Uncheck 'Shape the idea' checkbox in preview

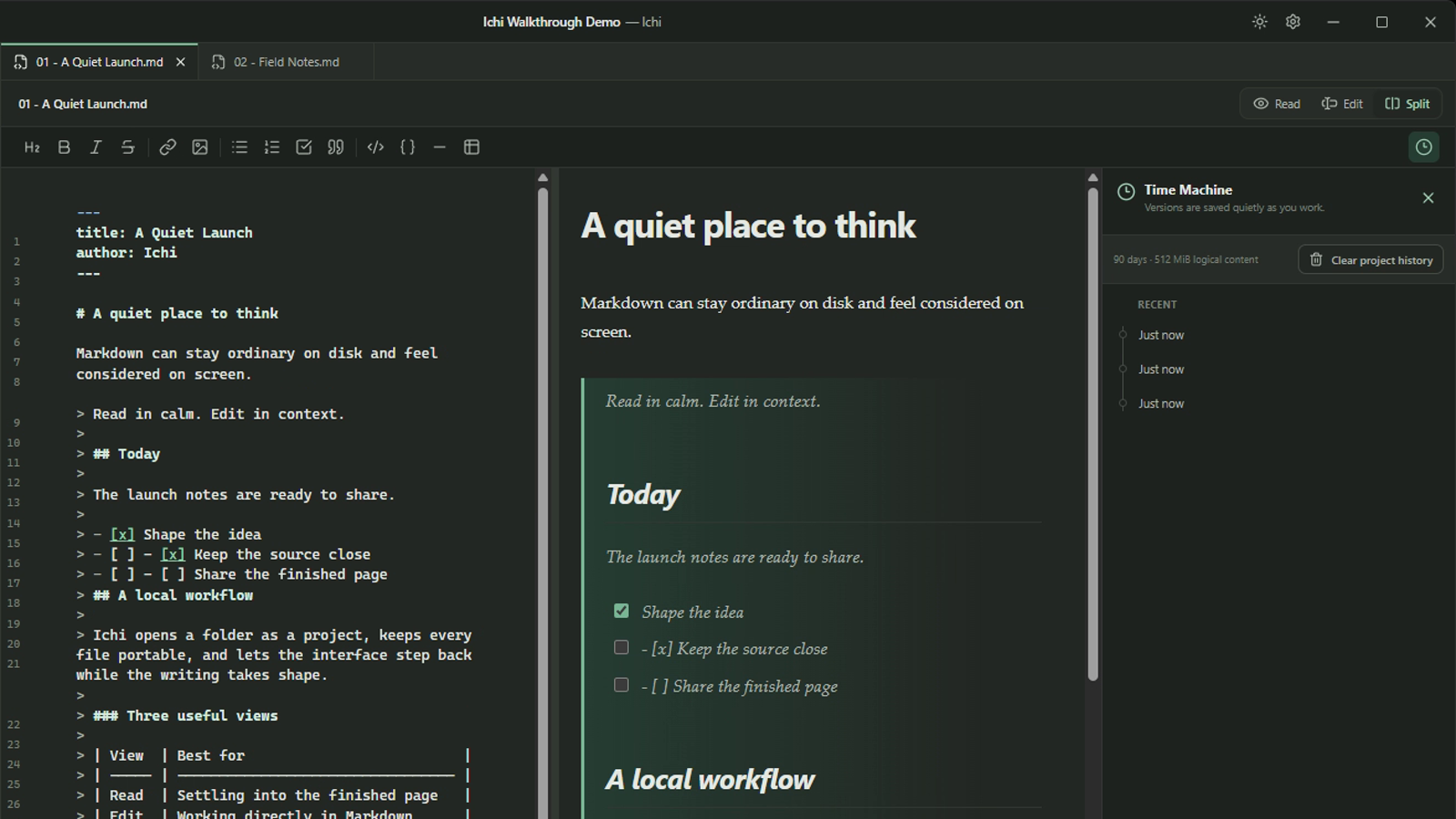pos(622,611)
